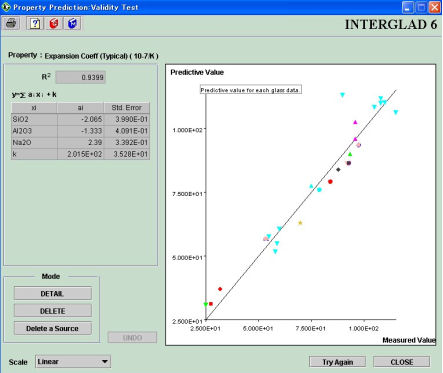The height and width of the screenshot is (373, 443).
Task: Click the printer icon in toolbar
Action: (11, 23)
